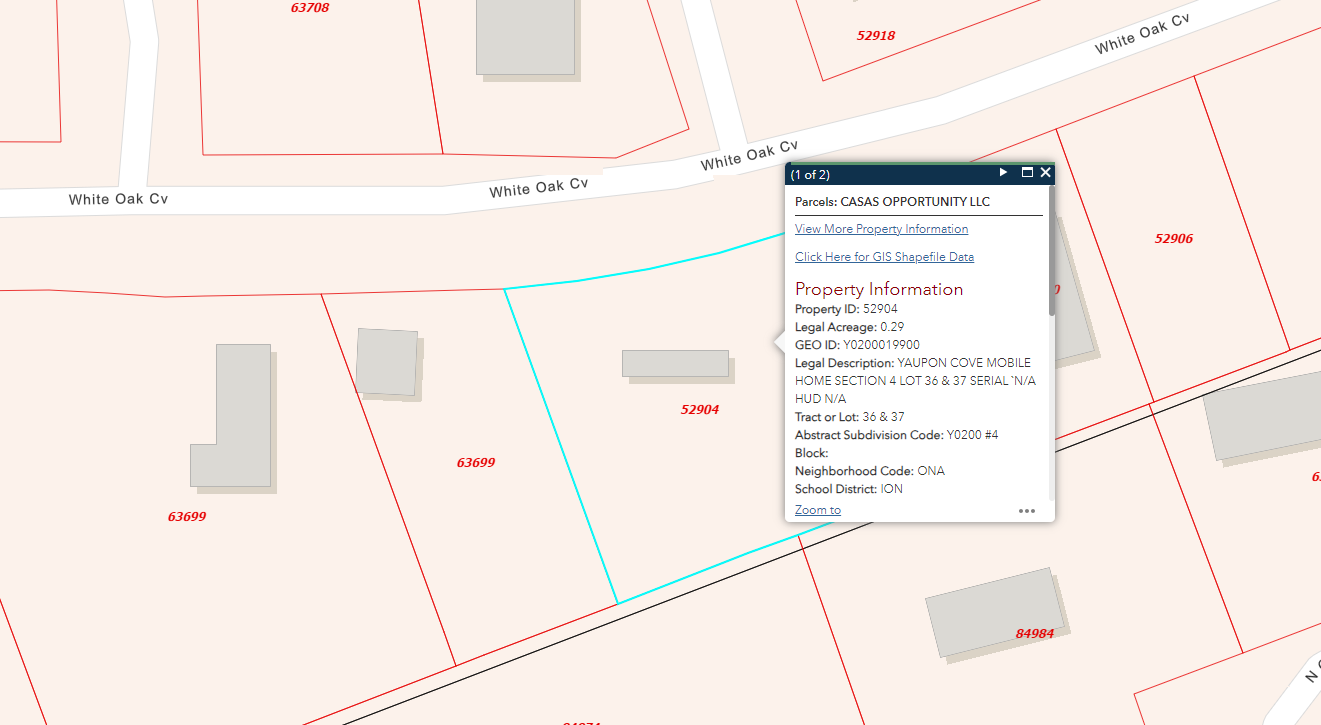Click the Zoom to link
Image resolution: width=1321 pixels, height=725 pixels.
[x=817, y=510]
